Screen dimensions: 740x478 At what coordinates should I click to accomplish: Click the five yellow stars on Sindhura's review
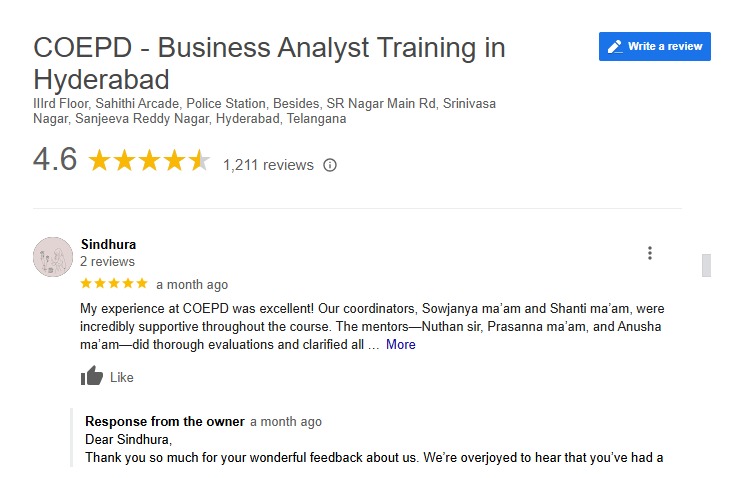pyautogui.click(x=114, y=284)
